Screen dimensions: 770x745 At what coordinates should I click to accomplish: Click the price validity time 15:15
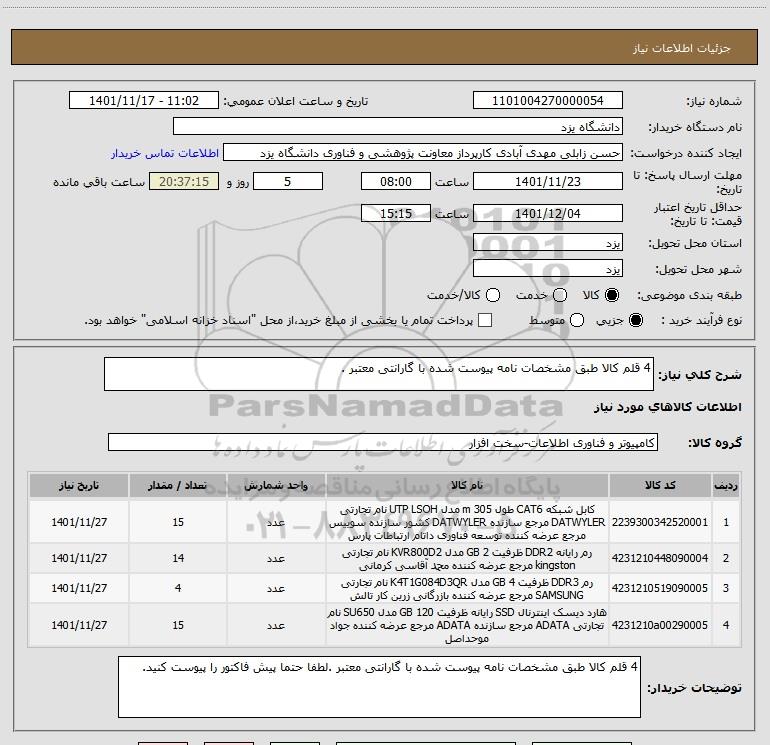click(396, 213)
